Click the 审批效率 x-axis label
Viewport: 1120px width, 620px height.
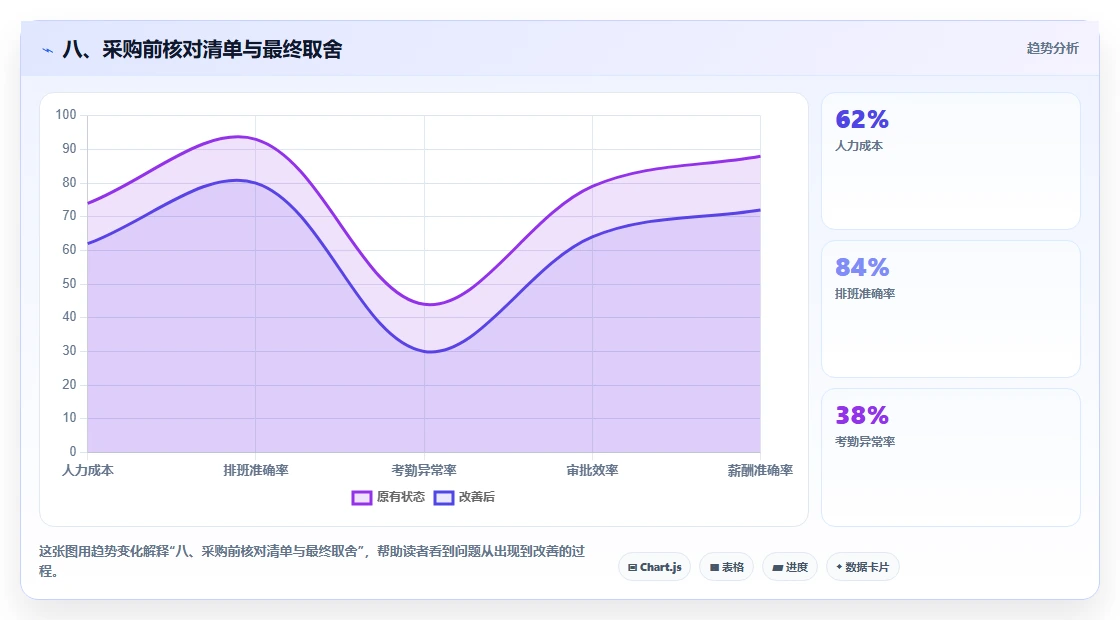[592, 470]
